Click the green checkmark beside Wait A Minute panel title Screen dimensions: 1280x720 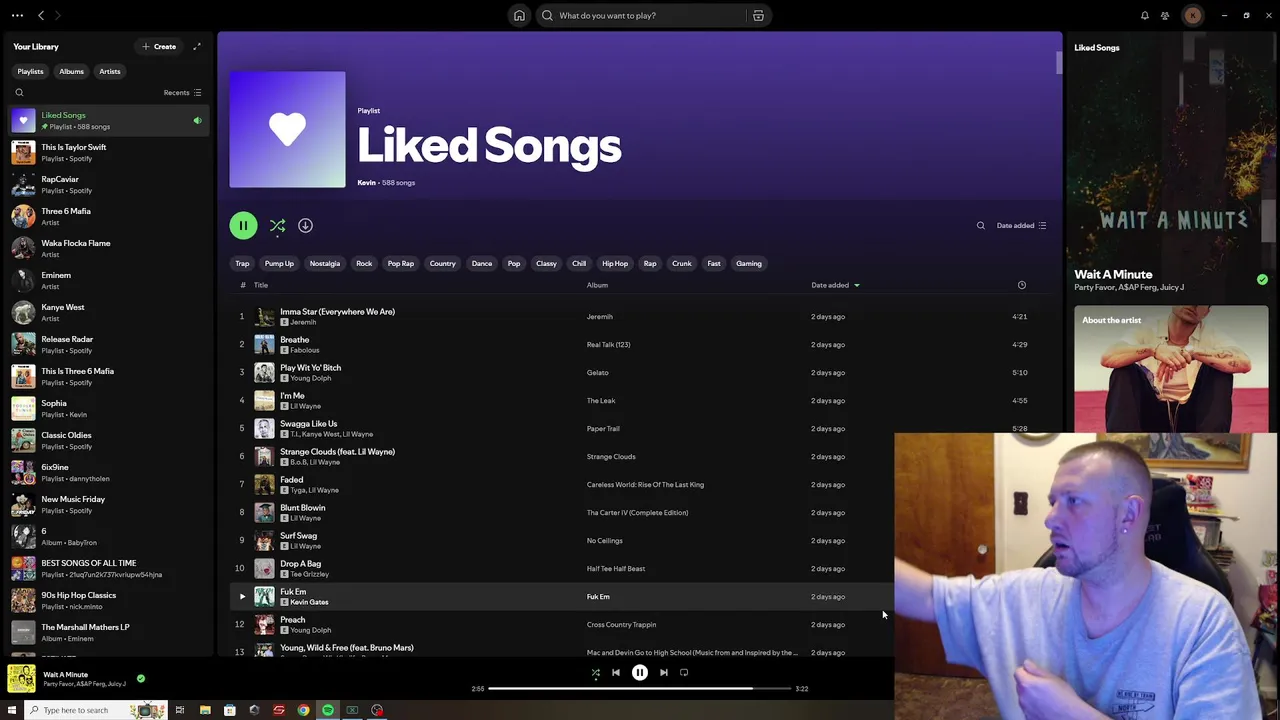[x=1262, y=280]
